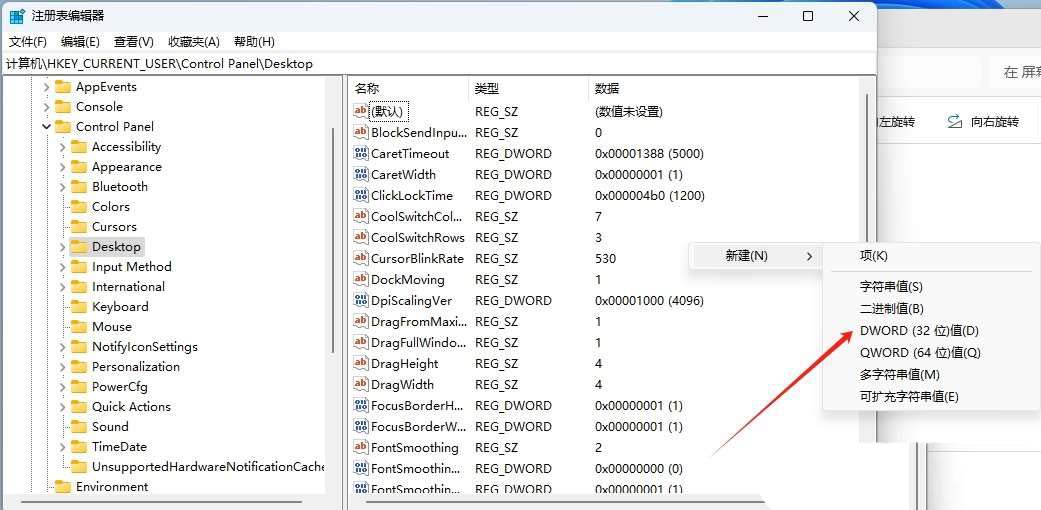This screenshot has height=510, width=1041.
Task: Click the registry path address bar
Action: 438,64
